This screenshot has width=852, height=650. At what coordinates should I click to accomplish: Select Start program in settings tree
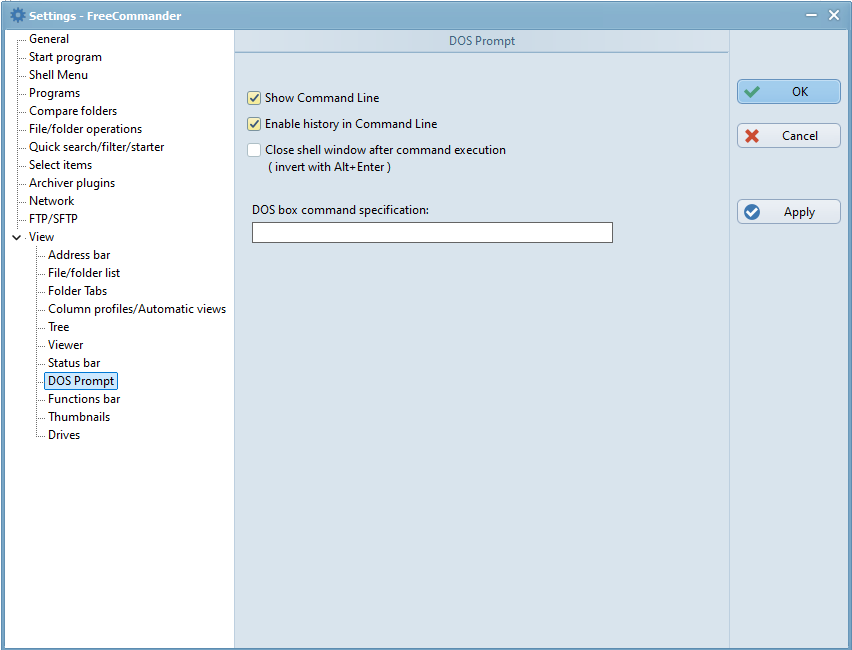click(65, 57)
